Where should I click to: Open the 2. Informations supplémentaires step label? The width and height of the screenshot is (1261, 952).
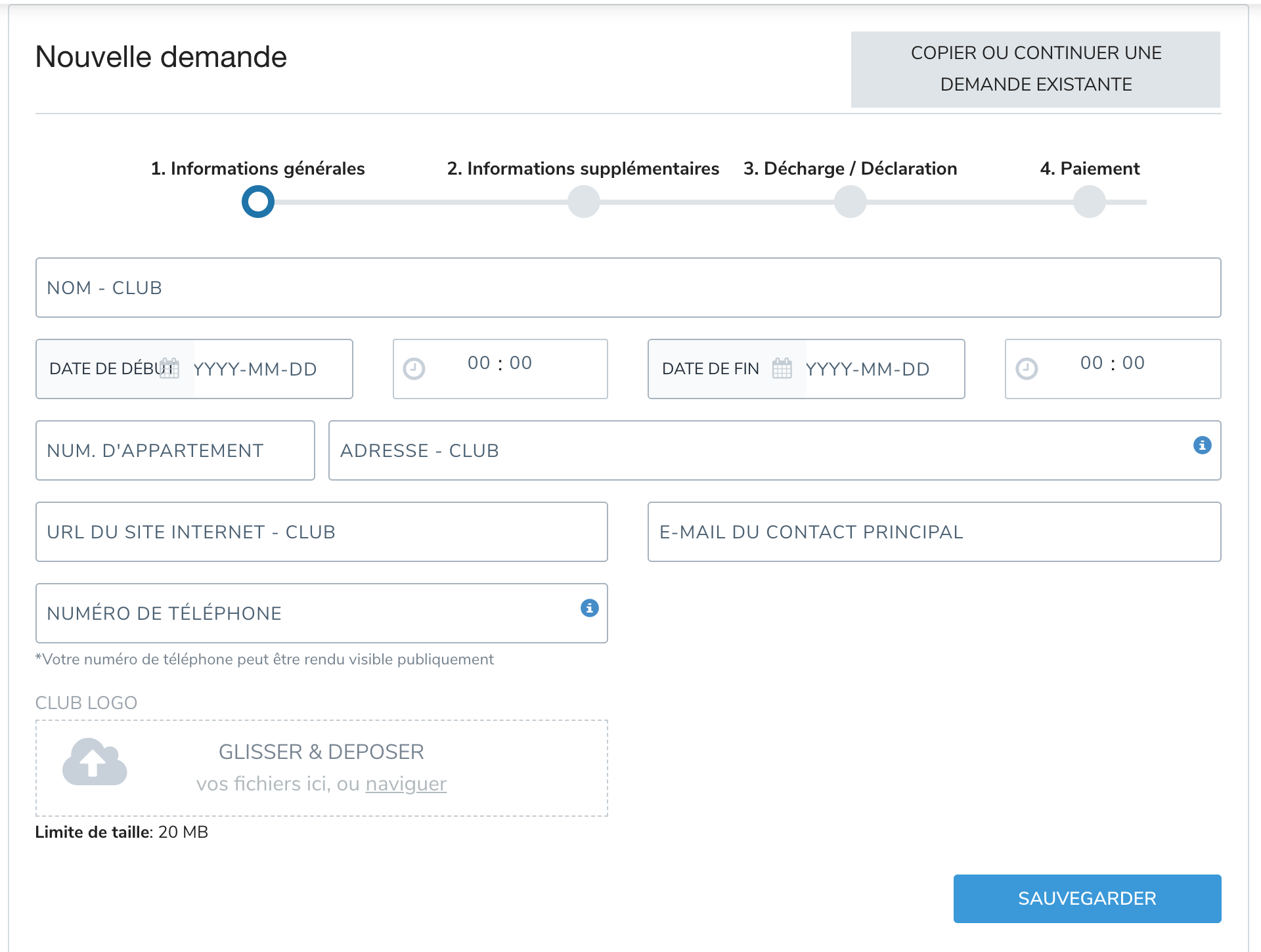pos(583,169)
